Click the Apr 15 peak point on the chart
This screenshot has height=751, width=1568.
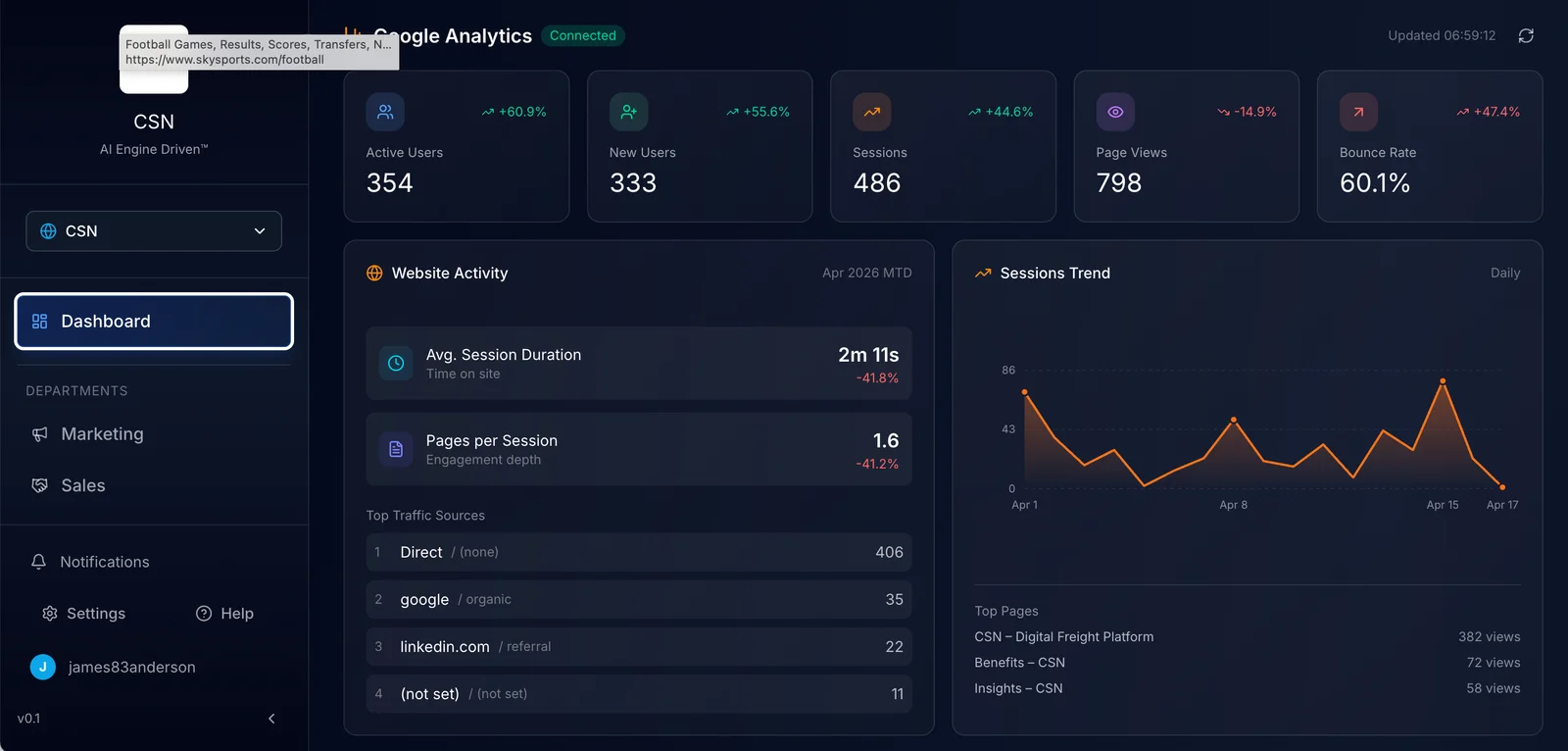(x=1443, y=380)
